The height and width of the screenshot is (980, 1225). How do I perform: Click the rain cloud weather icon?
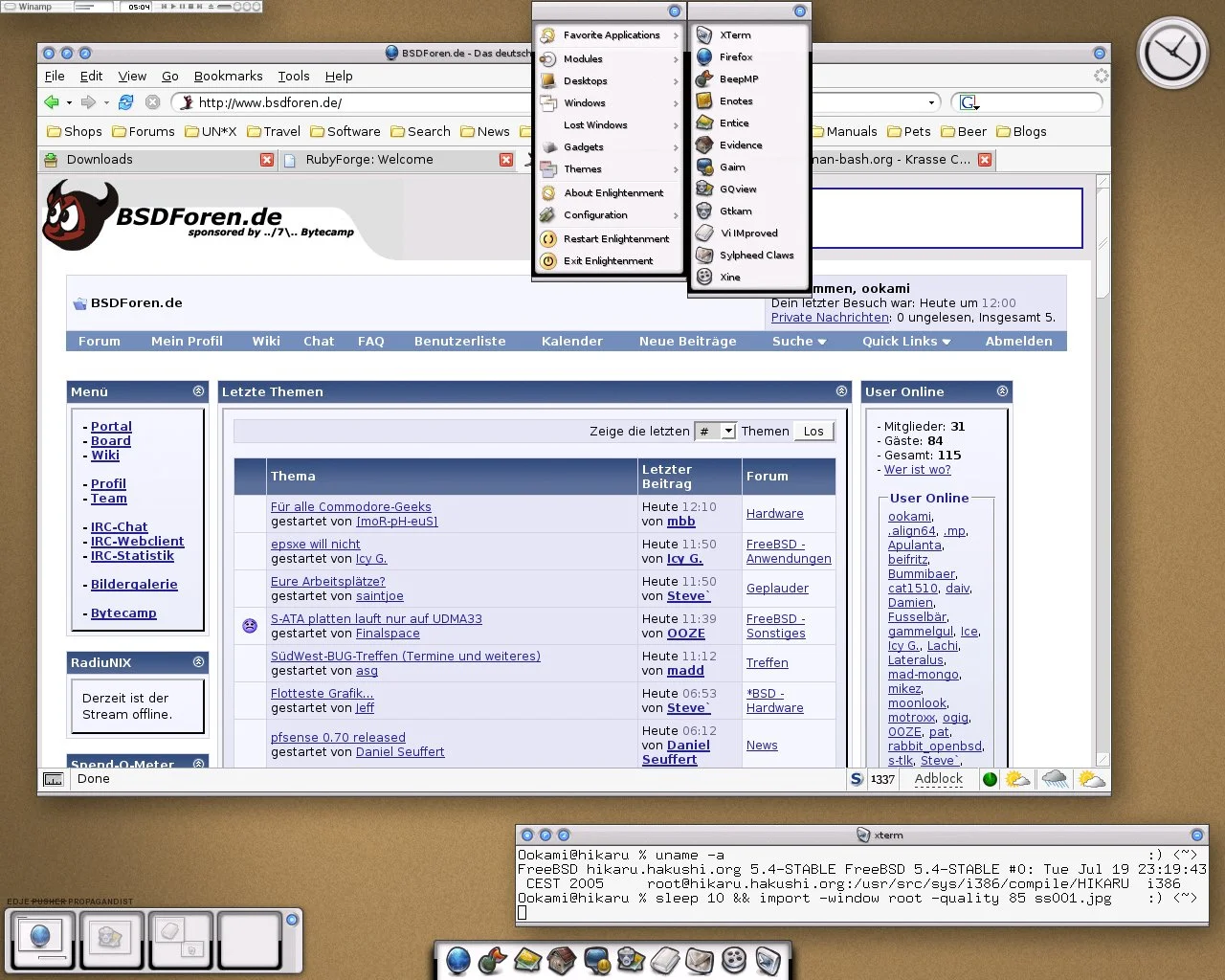1055,779
